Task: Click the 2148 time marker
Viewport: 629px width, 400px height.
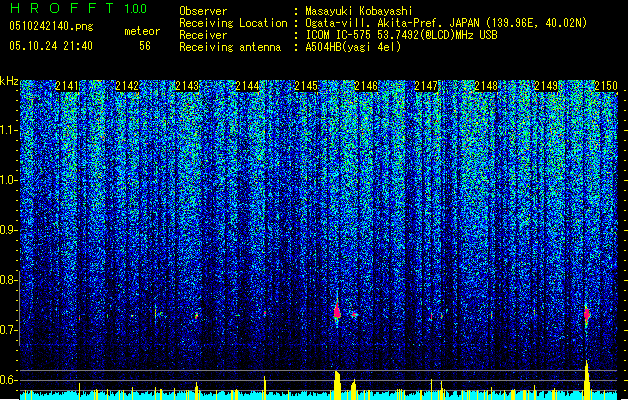Action: pyautogui.click(x=486, y=86)
